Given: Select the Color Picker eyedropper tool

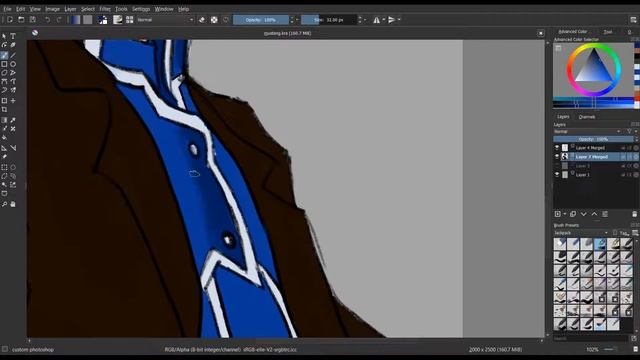Looking at the screenshot, I should click(13, 120).
